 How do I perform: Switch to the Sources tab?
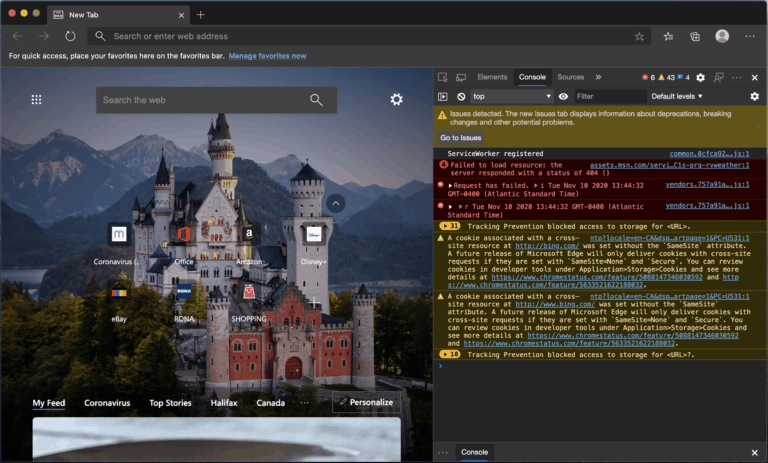click(571, 77)
